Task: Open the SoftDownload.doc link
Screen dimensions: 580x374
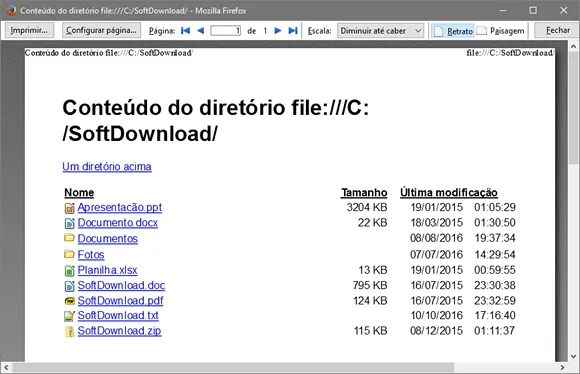Action: 121,286
